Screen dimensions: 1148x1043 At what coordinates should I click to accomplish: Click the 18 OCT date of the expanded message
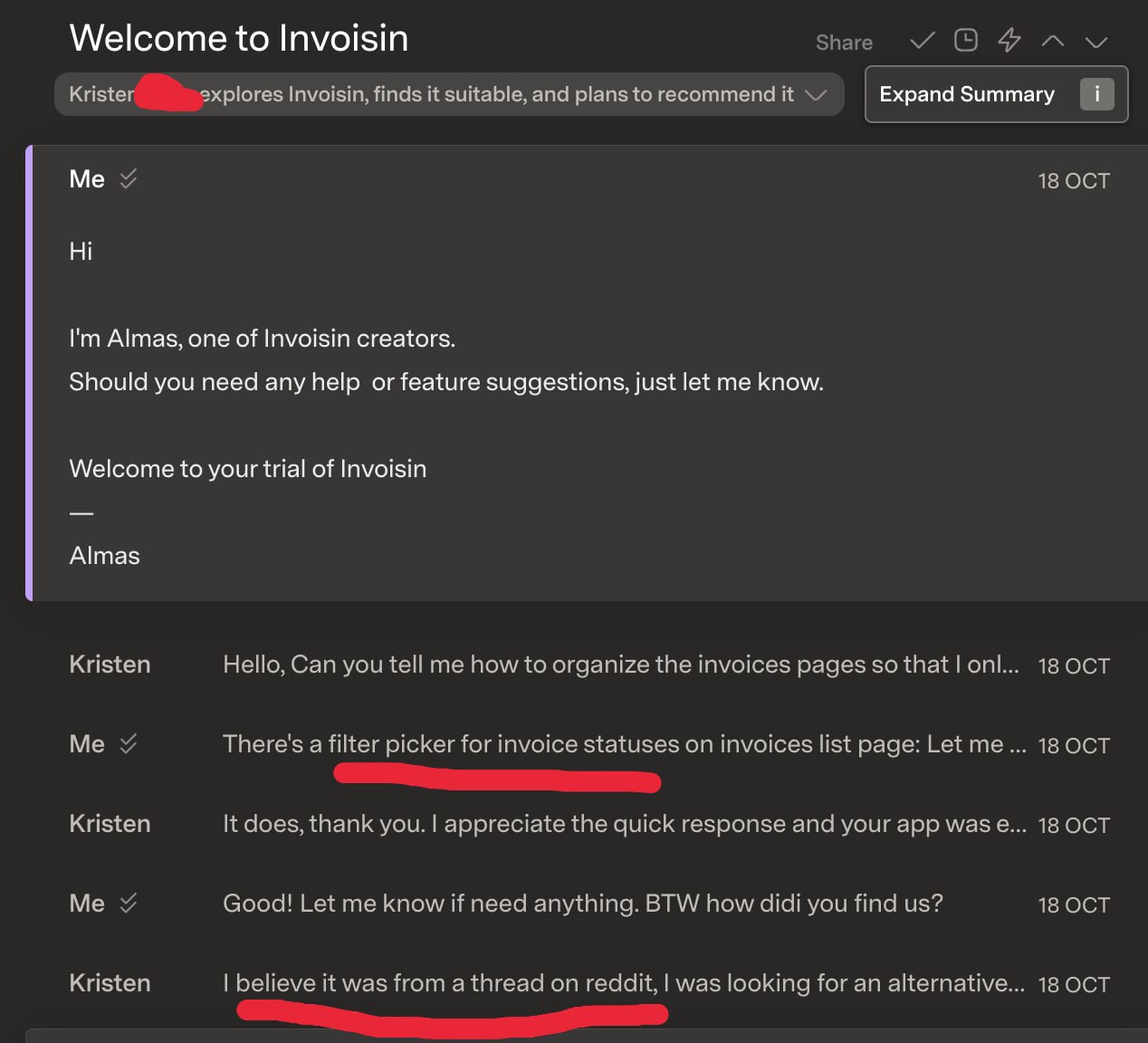click(1074, 181)
